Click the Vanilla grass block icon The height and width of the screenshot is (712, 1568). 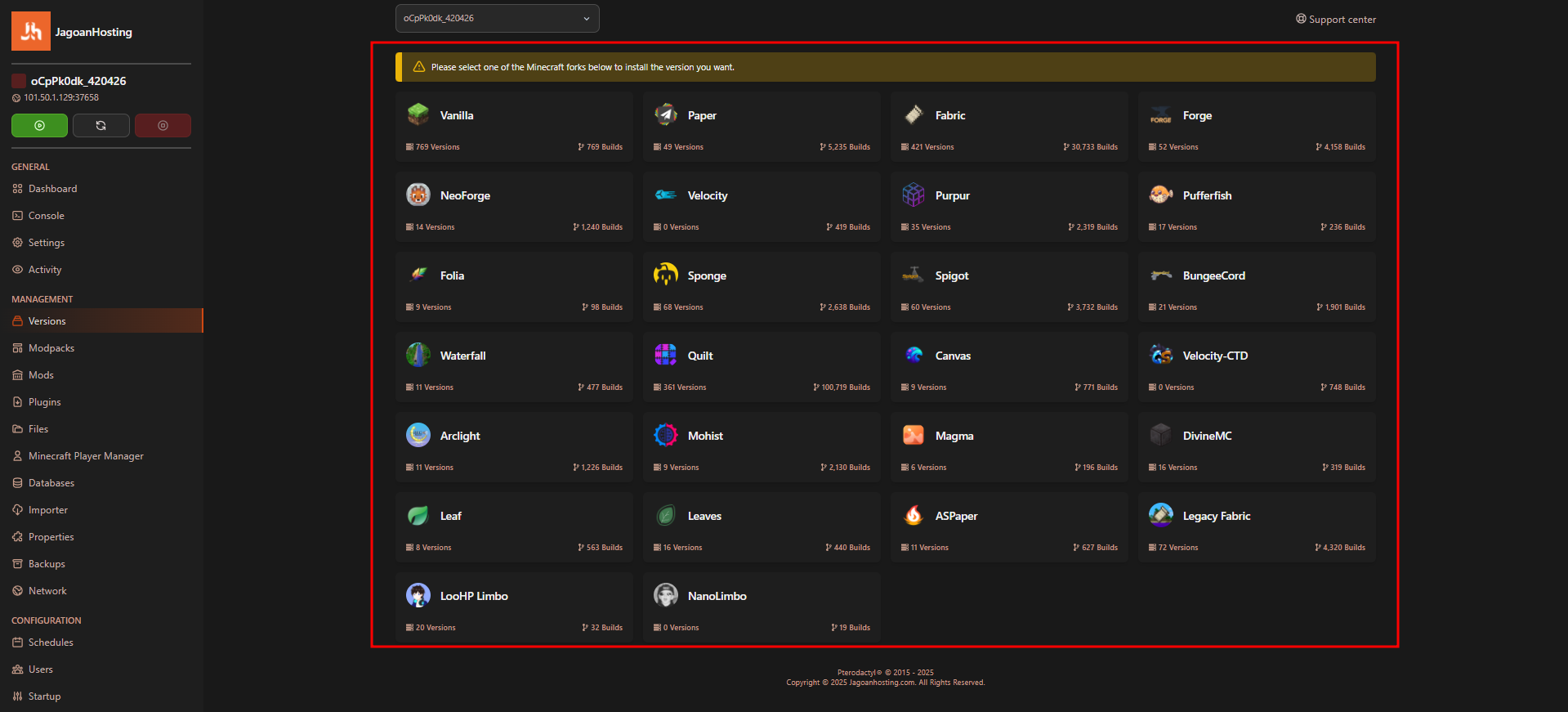click(418, 114)
